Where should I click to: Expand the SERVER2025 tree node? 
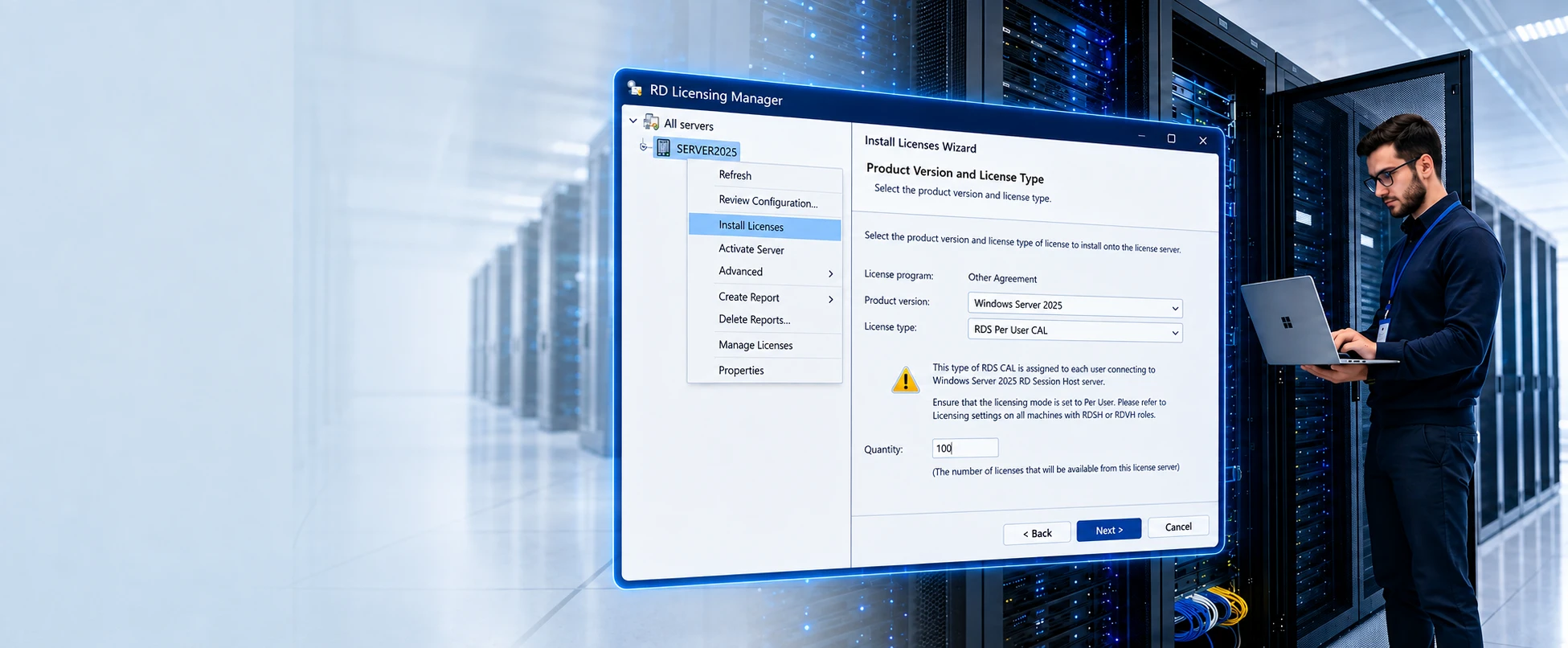coord(643,146)
